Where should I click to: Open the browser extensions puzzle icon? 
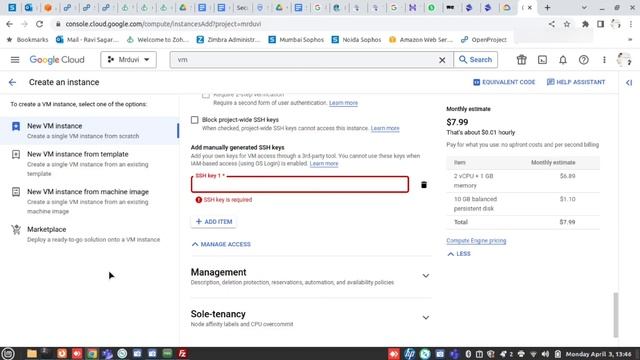point(585,24)
